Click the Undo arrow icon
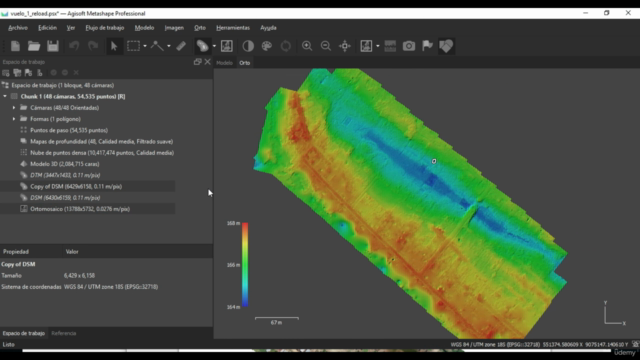The height and width of the screenshot is (360, 640). 74,46
